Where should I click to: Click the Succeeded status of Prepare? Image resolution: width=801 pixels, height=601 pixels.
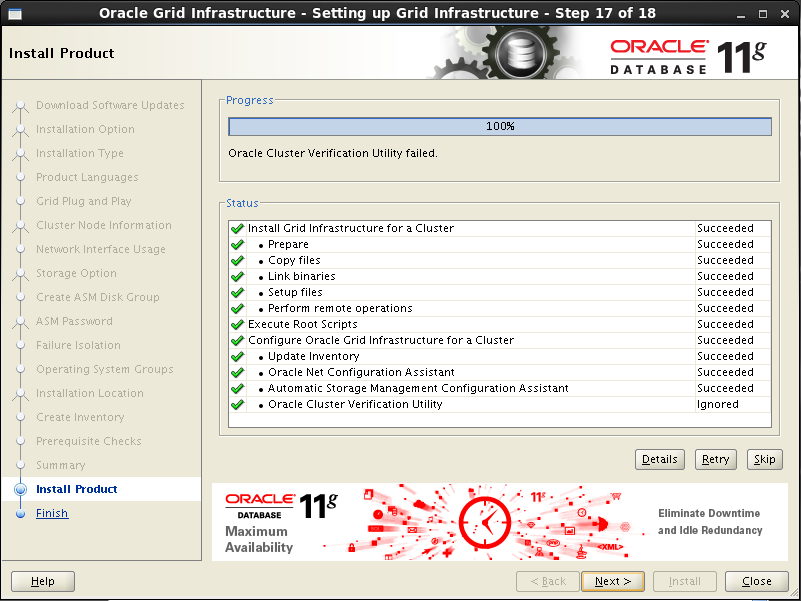click(725, 244)
